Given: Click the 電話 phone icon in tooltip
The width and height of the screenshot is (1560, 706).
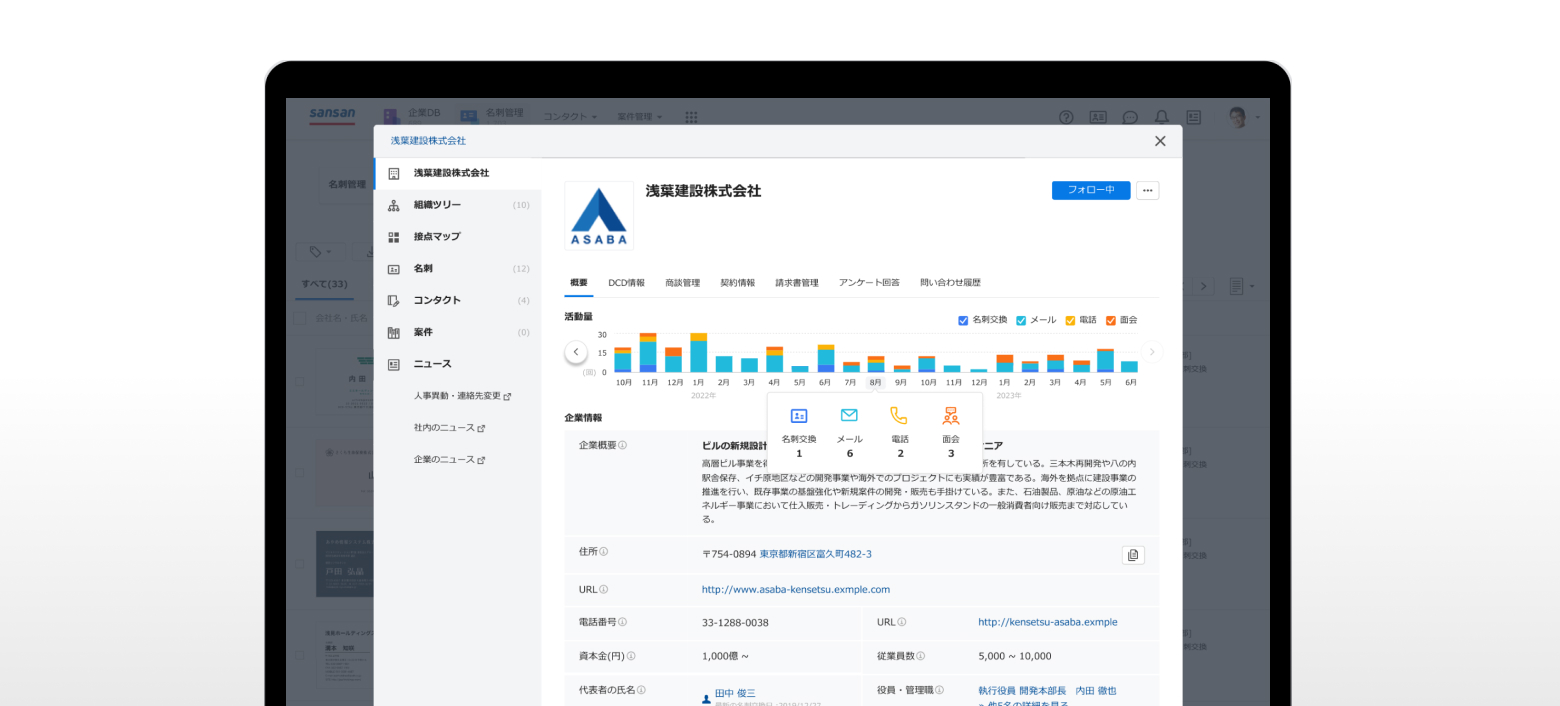Looking at the screenshot, I should click(x=899, y=416).
